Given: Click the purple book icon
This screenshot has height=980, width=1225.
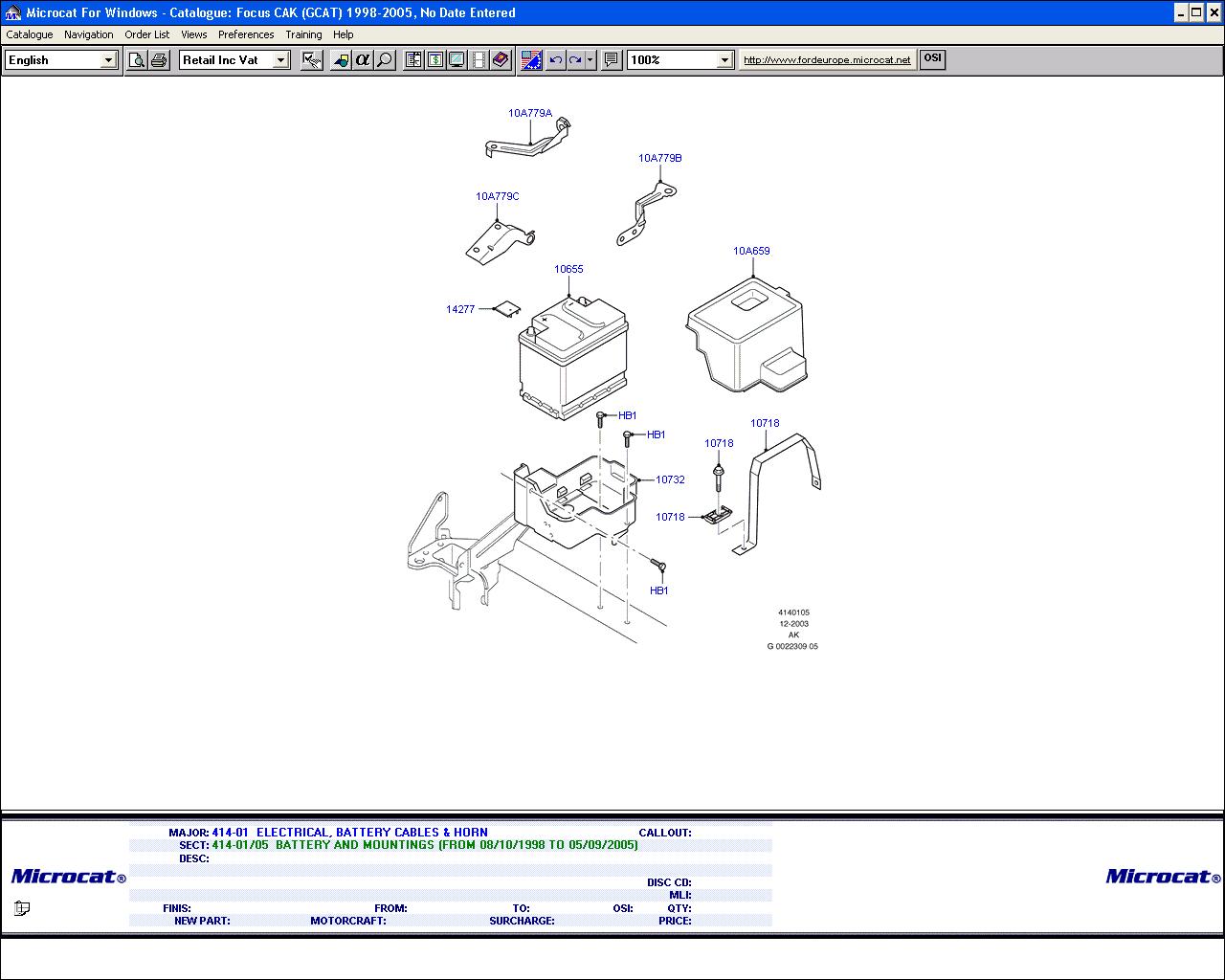Looking at the screenshot, I should click(x=501, y=60).
